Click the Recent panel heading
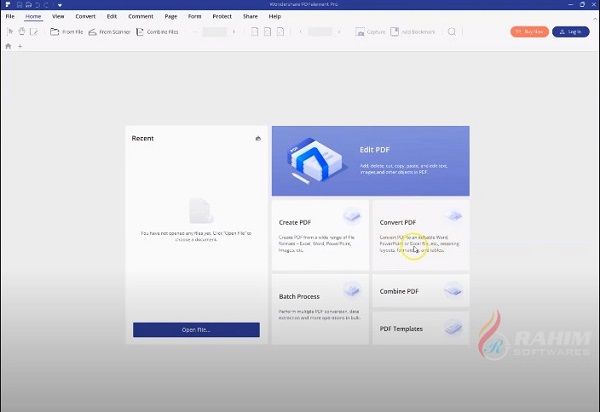 (142, 138)
